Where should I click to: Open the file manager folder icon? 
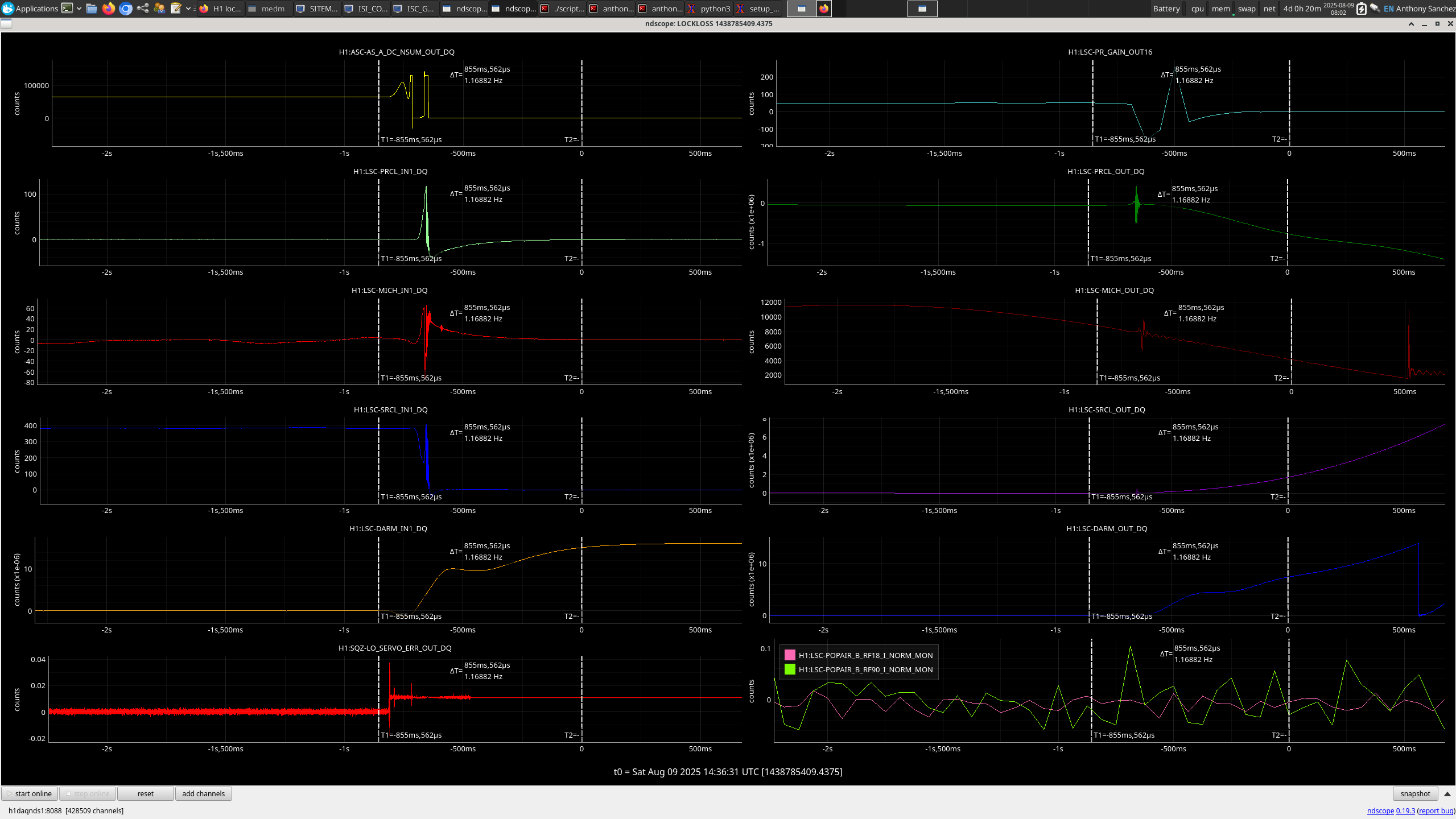[x=92, y=9]
